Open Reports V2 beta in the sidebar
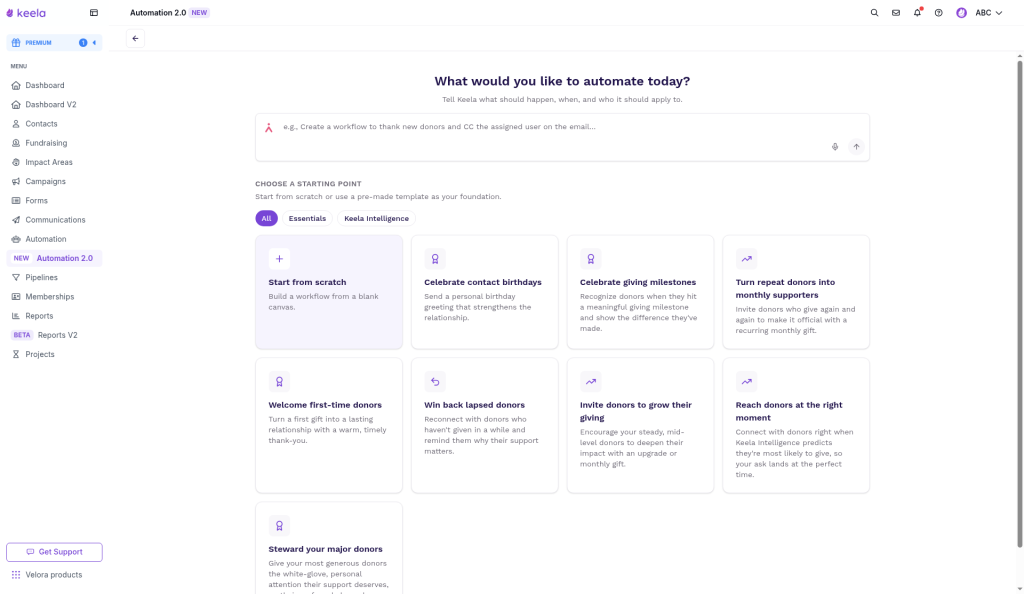This screenshot has width=1024, height=594. (x=54, y=335)
